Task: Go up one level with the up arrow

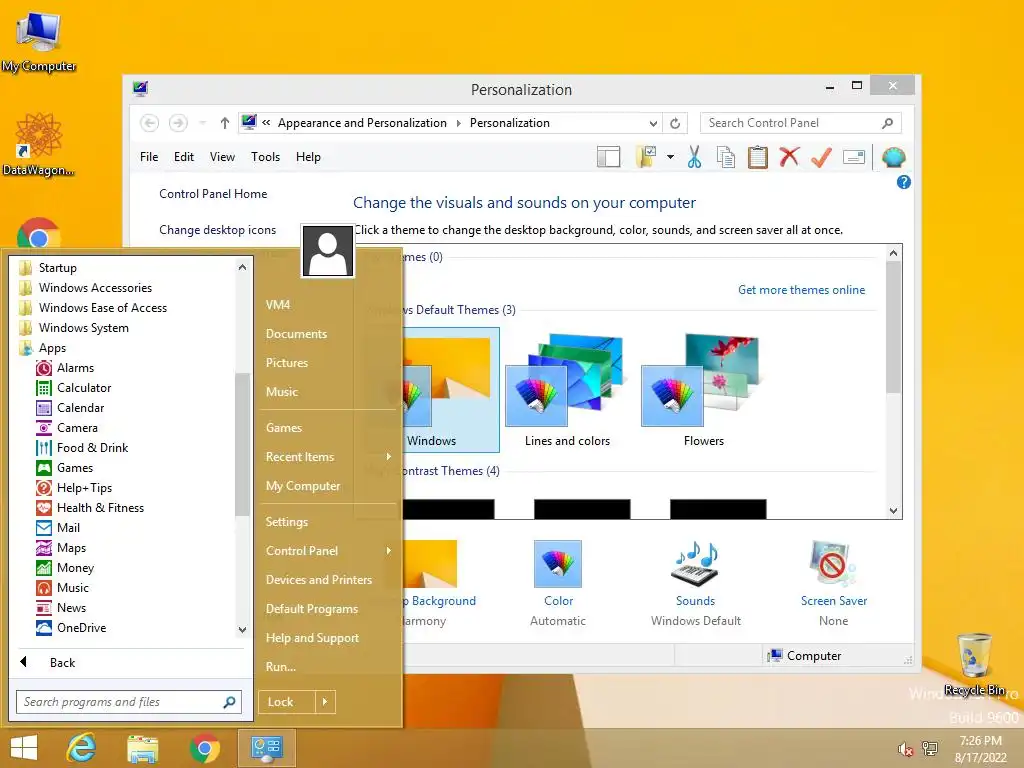Action: pyautogui.click(x=225, y=123)
